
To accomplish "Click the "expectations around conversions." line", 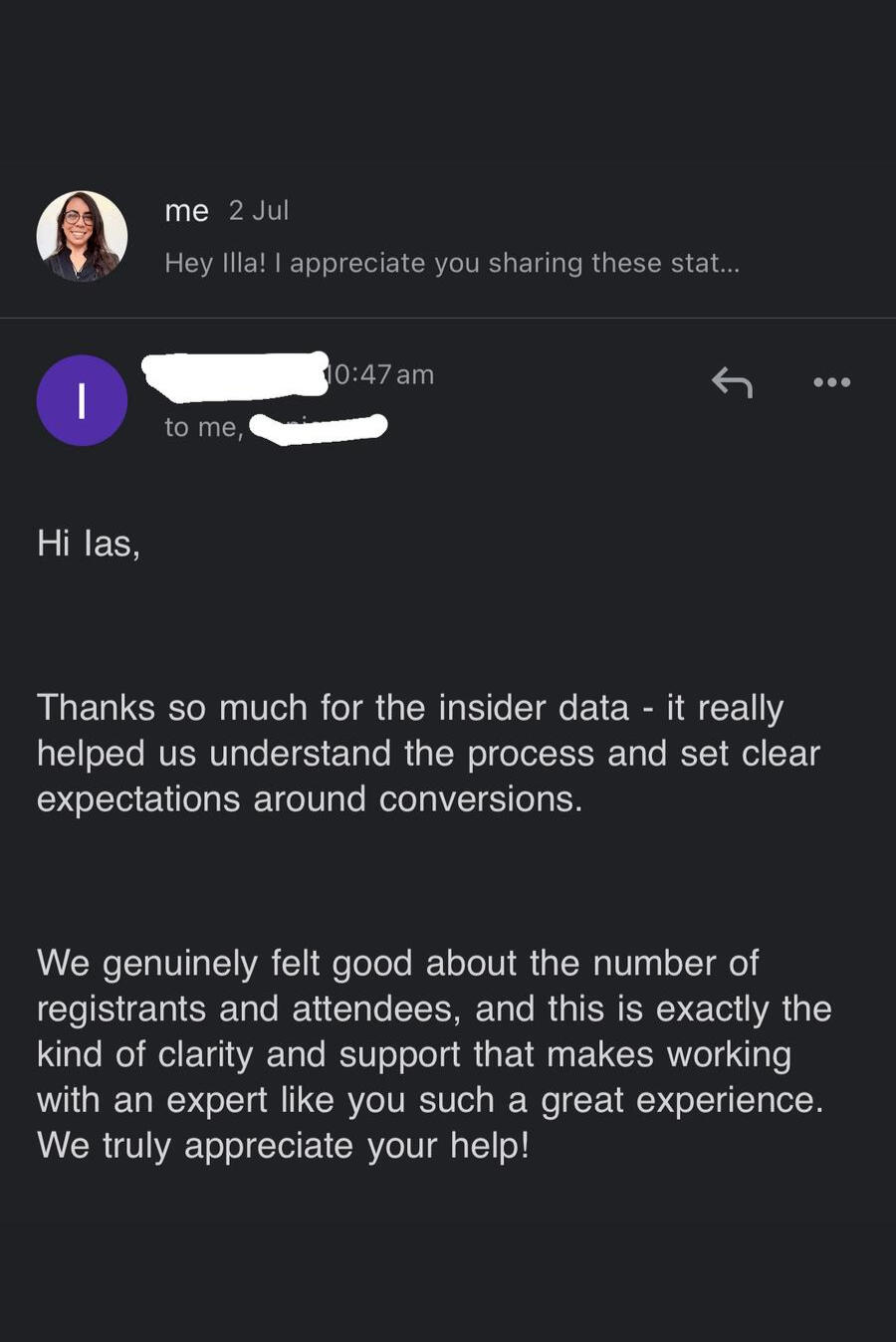I will pyautogui.click(x=310, y=799).
